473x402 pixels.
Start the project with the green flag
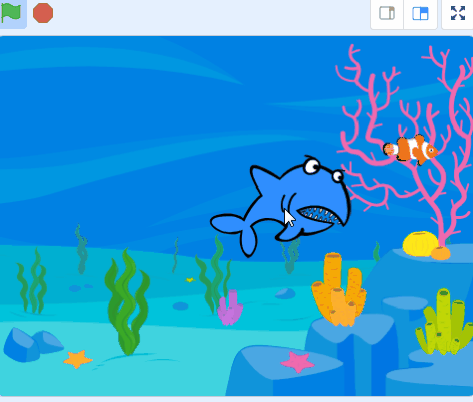pyautogui.click(x=11, y=13)
